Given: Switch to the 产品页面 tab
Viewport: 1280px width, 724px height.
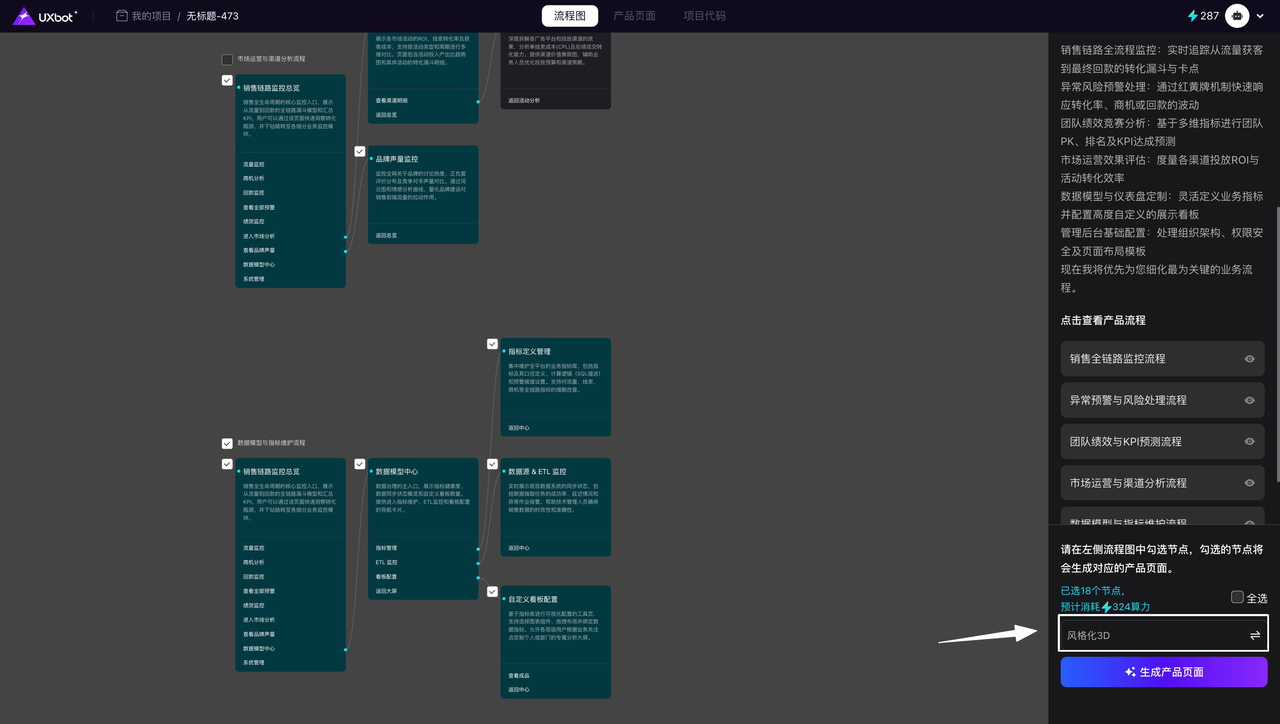Looking at the screenshot, I should tap(634, 16).
